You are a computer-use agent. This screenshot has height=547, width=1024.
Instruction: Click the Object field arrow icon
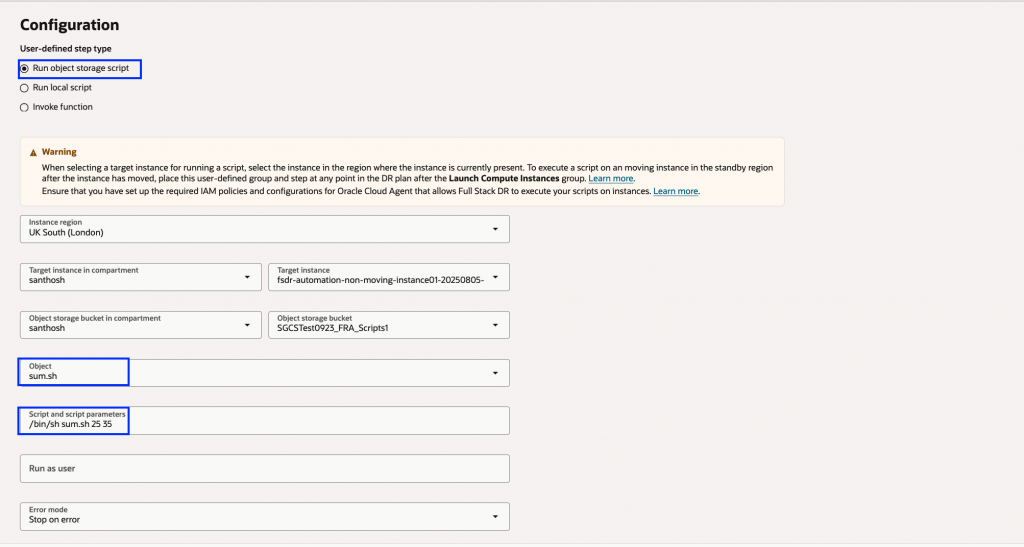[x=496, y=373]
